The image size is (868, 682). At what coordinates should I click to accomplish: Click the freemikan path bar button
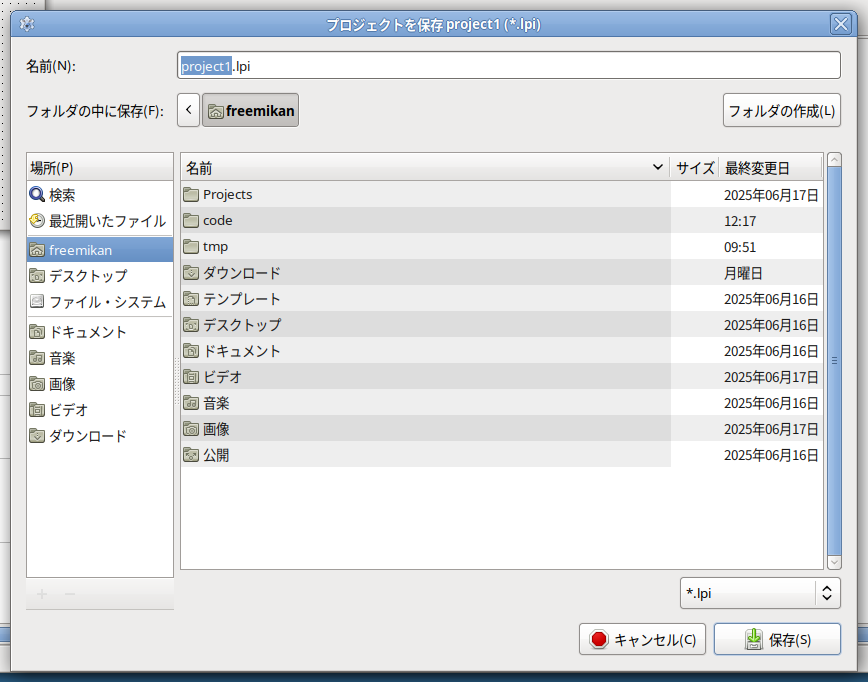[251, 110]
